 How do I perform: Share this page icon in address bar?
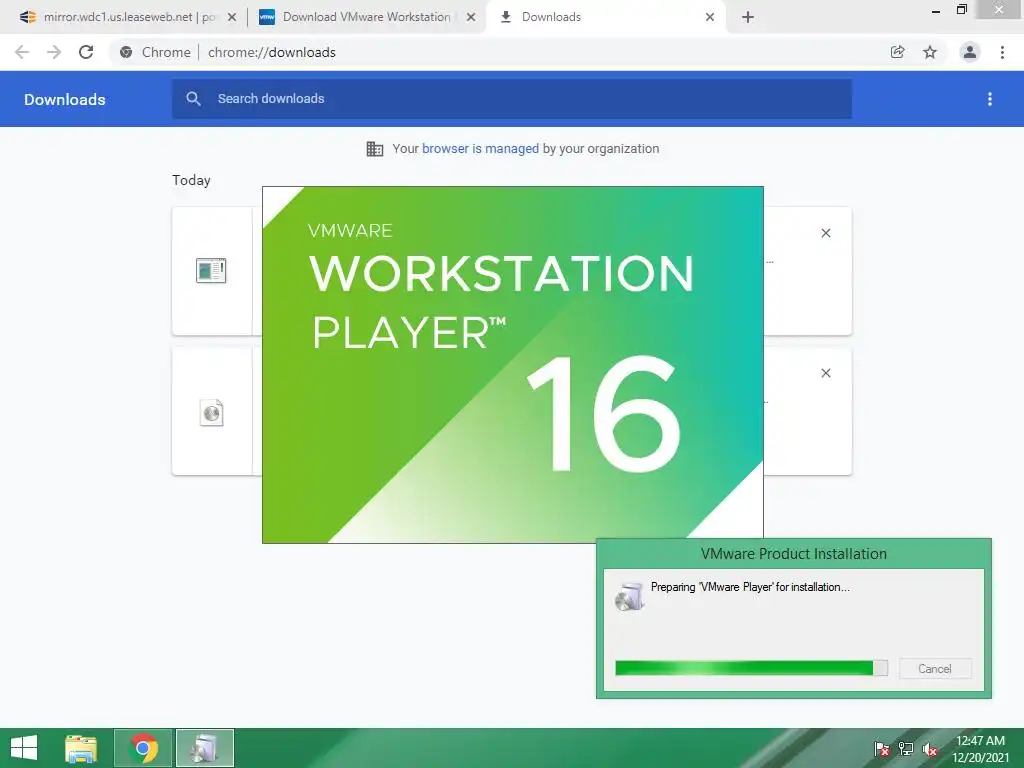[898, 52]
